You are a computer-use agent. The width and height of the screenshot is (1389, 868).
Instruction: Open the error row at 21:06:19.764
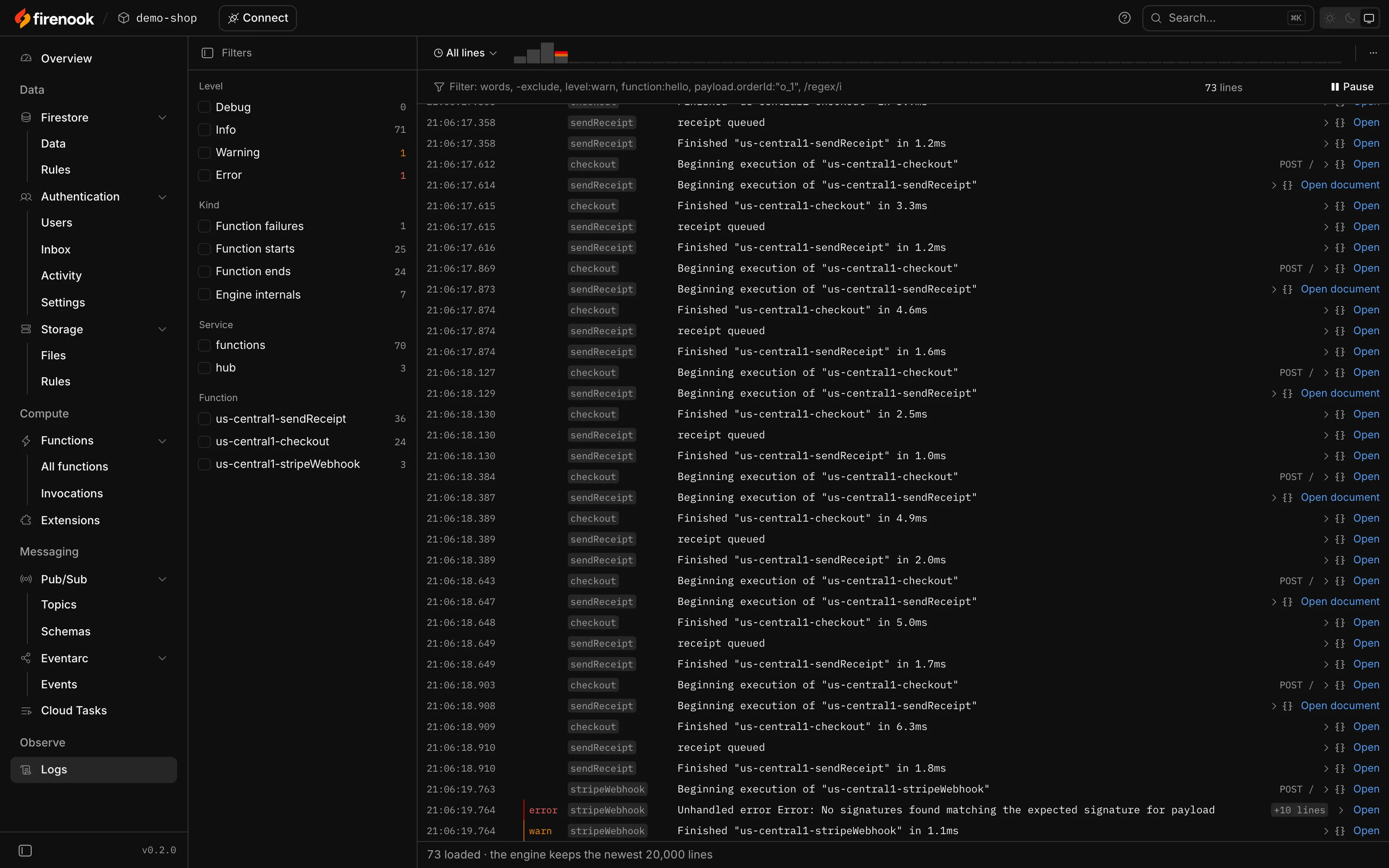pos(1366,810)
